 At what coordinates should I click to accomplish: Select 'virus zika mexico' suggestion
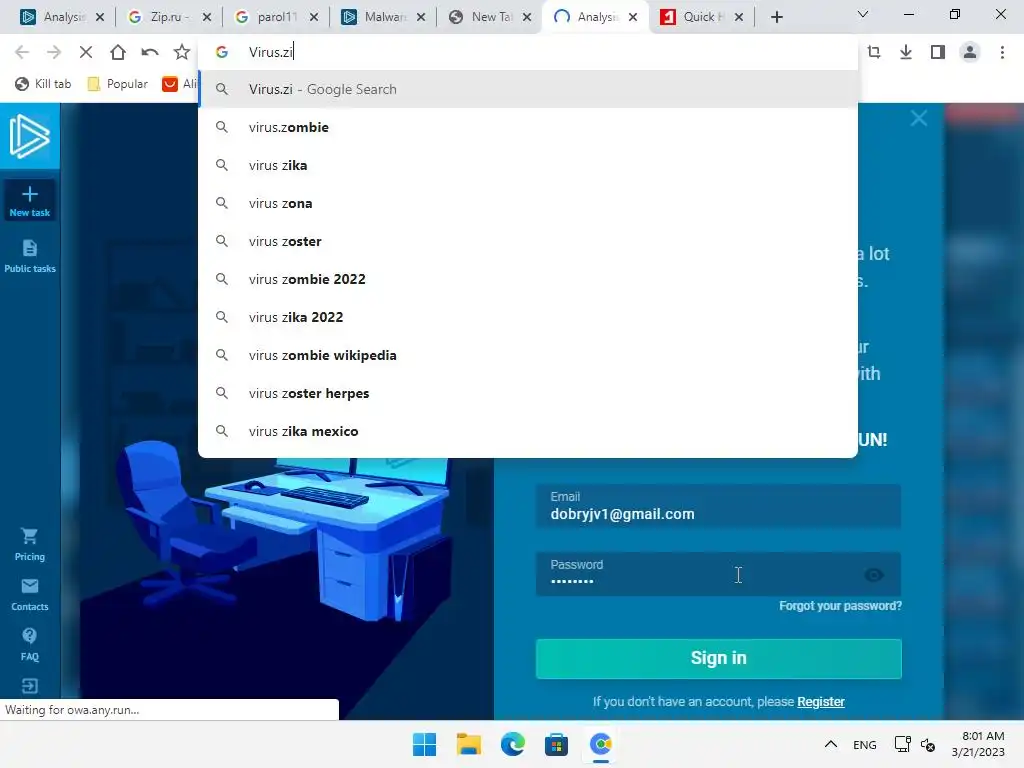click(528, 431)
